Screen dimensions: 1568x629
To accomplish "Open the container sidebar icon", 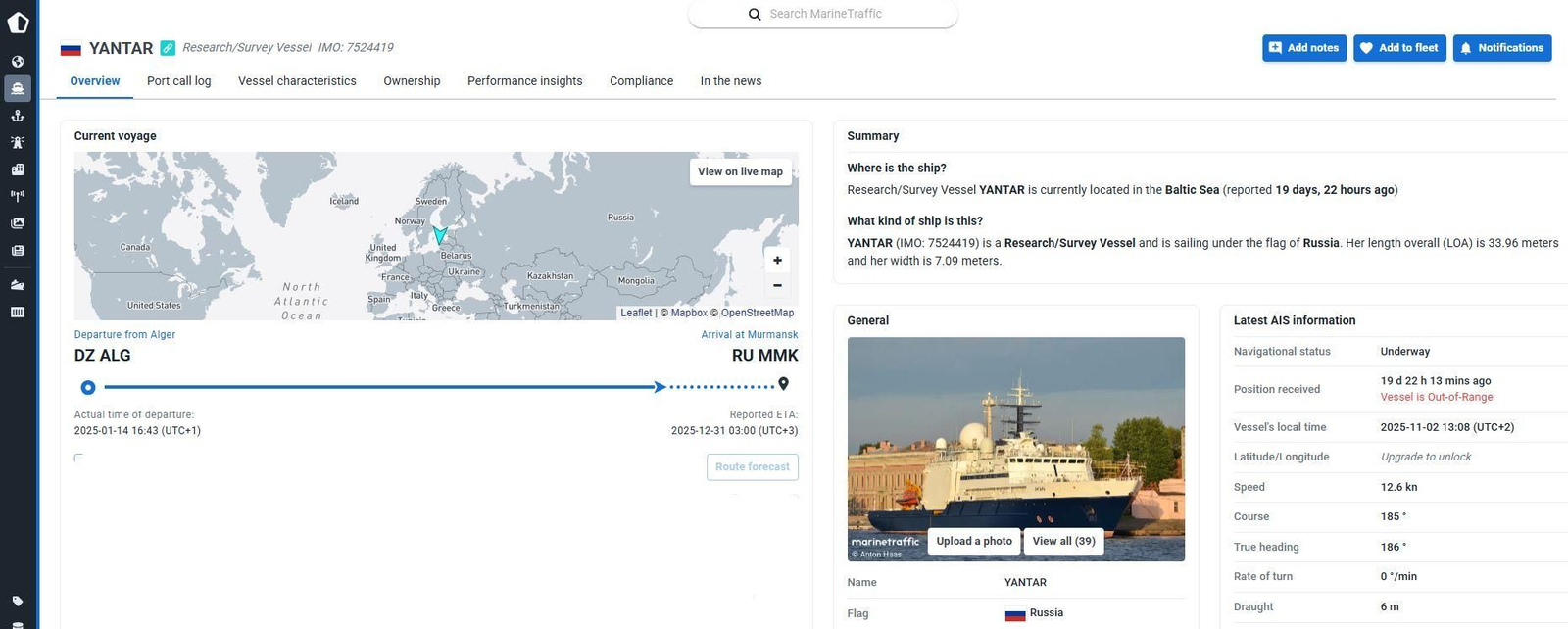I will coord(18,313).
